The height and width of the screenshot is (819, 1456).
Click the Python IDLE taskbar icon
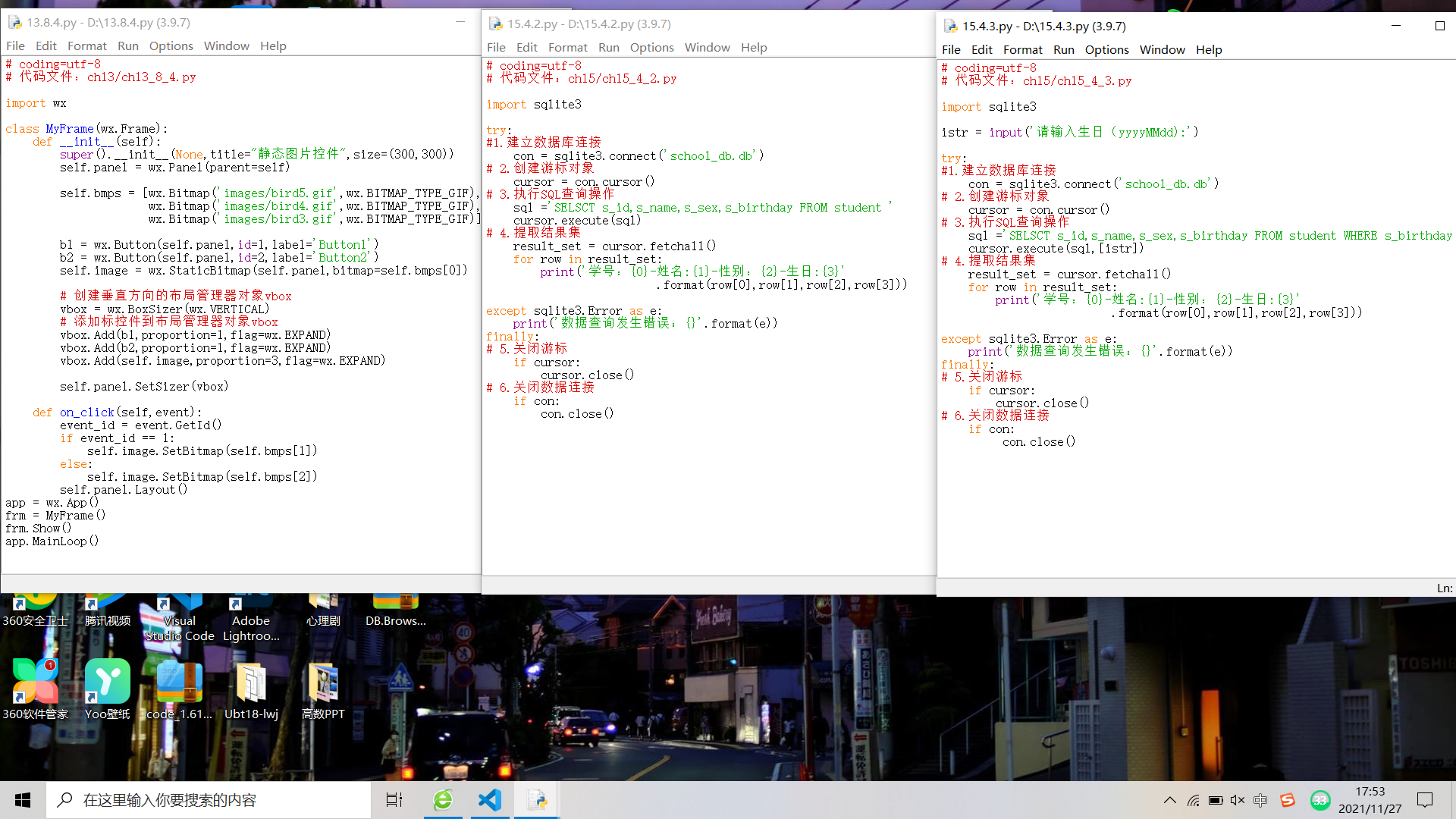[x=537, y=800]
